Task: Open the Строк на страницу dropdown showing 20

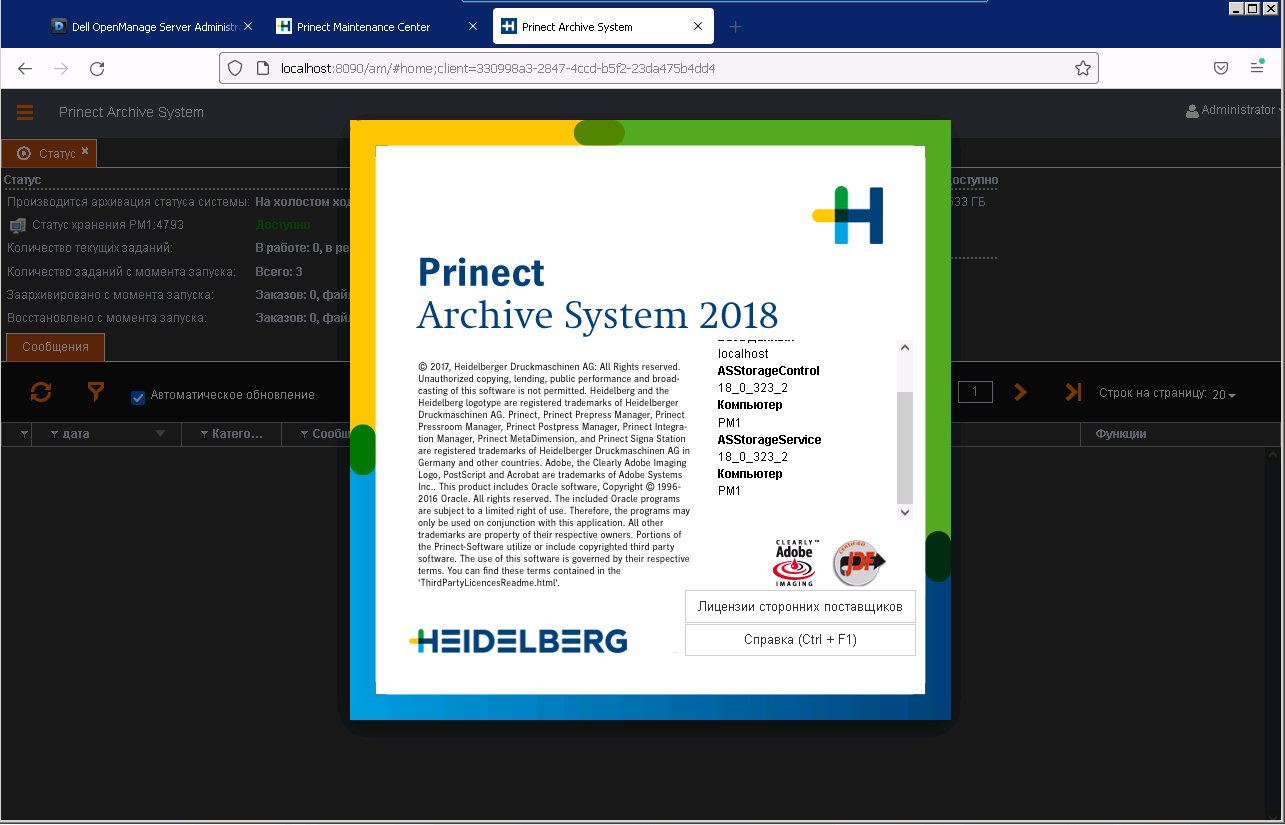Action: 1224,395
